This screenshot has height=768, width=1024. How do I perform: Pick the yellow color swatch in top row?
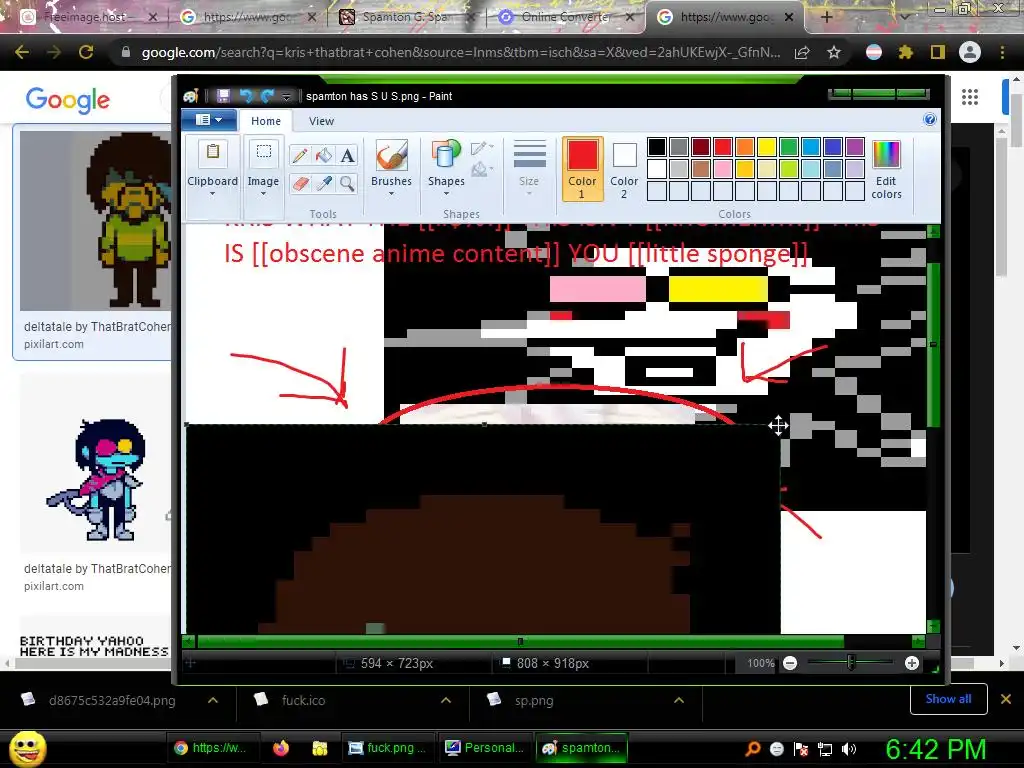pos(767,147)
